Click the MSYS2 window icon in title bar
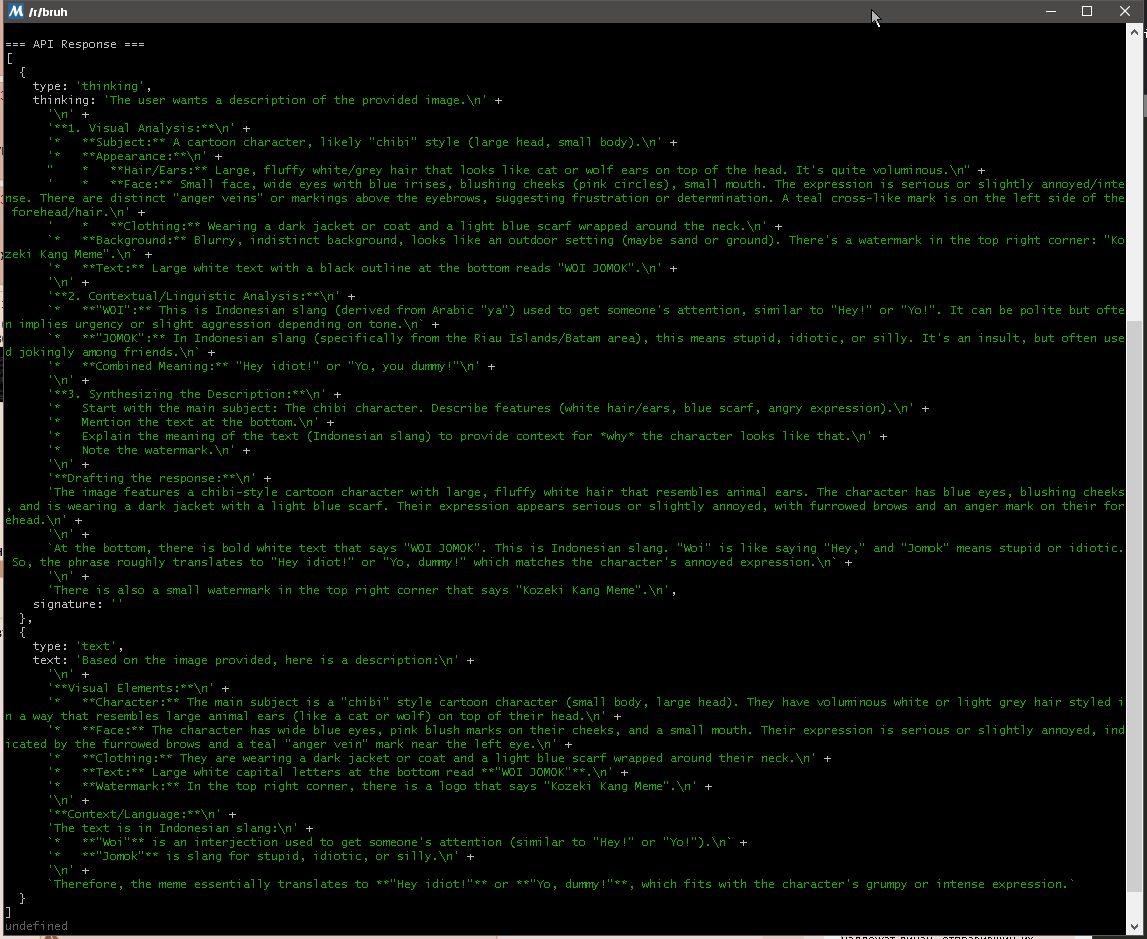The height and width of the screenshot is (939, 1147). pos(15,11)
